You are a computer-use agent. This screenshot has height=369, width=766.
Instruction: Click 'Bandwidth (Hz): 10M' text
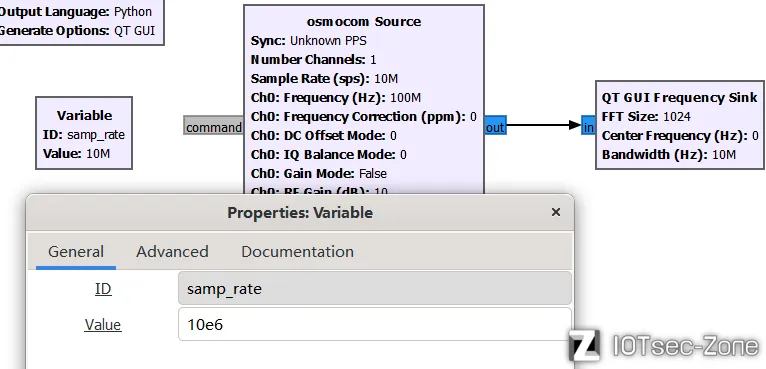click(x=668, y=154)
